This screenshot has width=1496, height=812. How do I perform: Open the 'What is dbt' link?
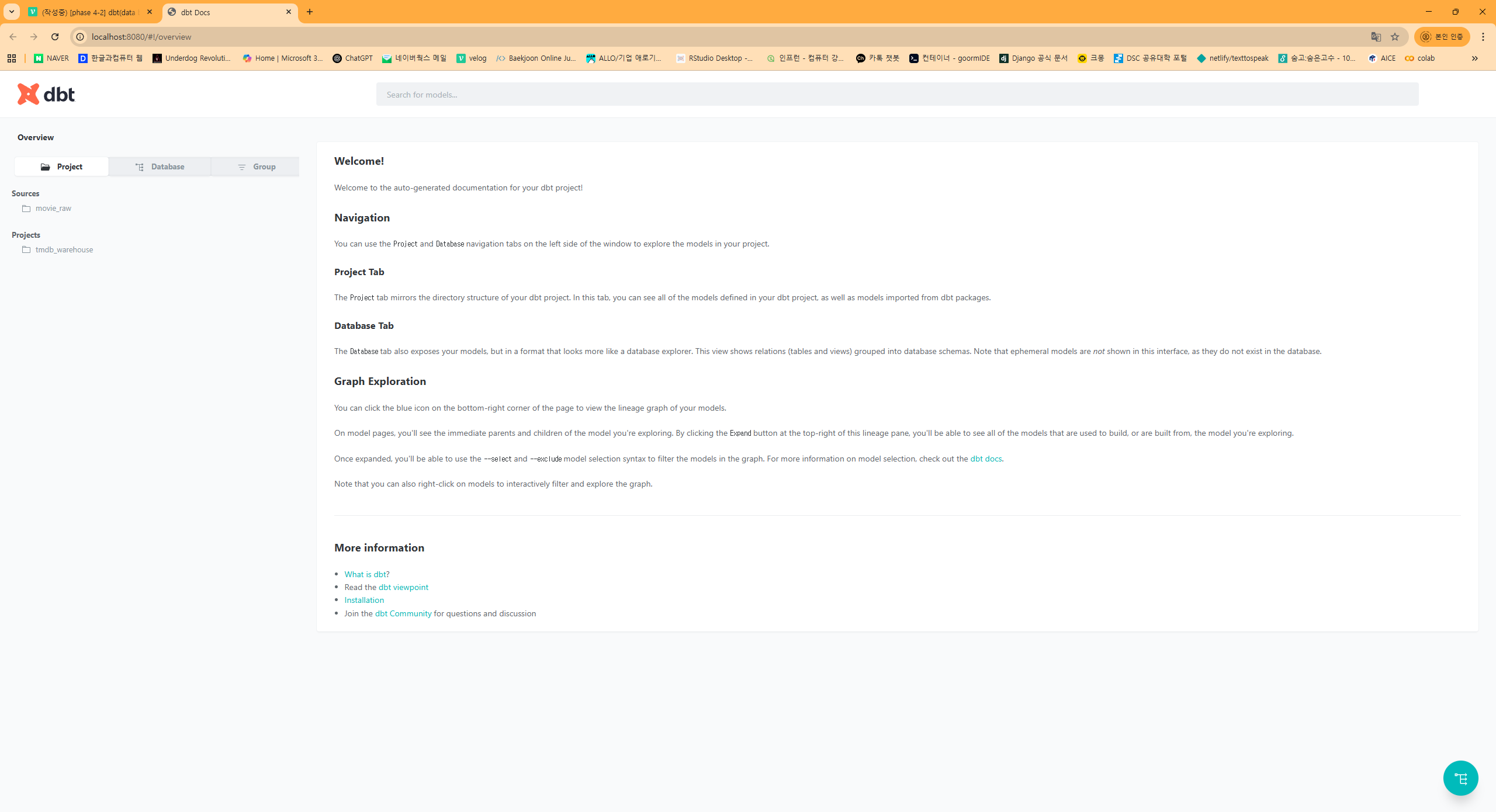(365, 574)
